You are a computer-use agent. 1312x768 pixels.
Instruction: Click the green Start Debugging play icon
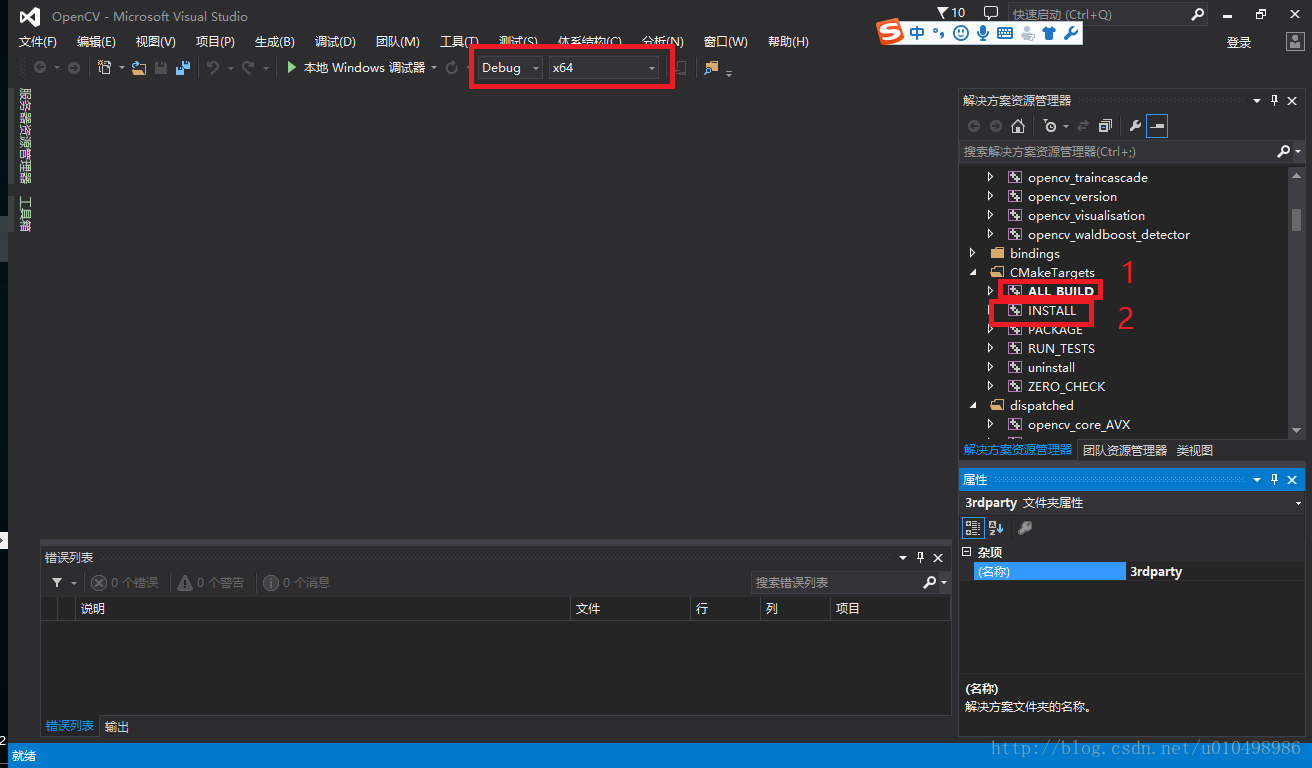pyautogui.click(x=292, y=67)
